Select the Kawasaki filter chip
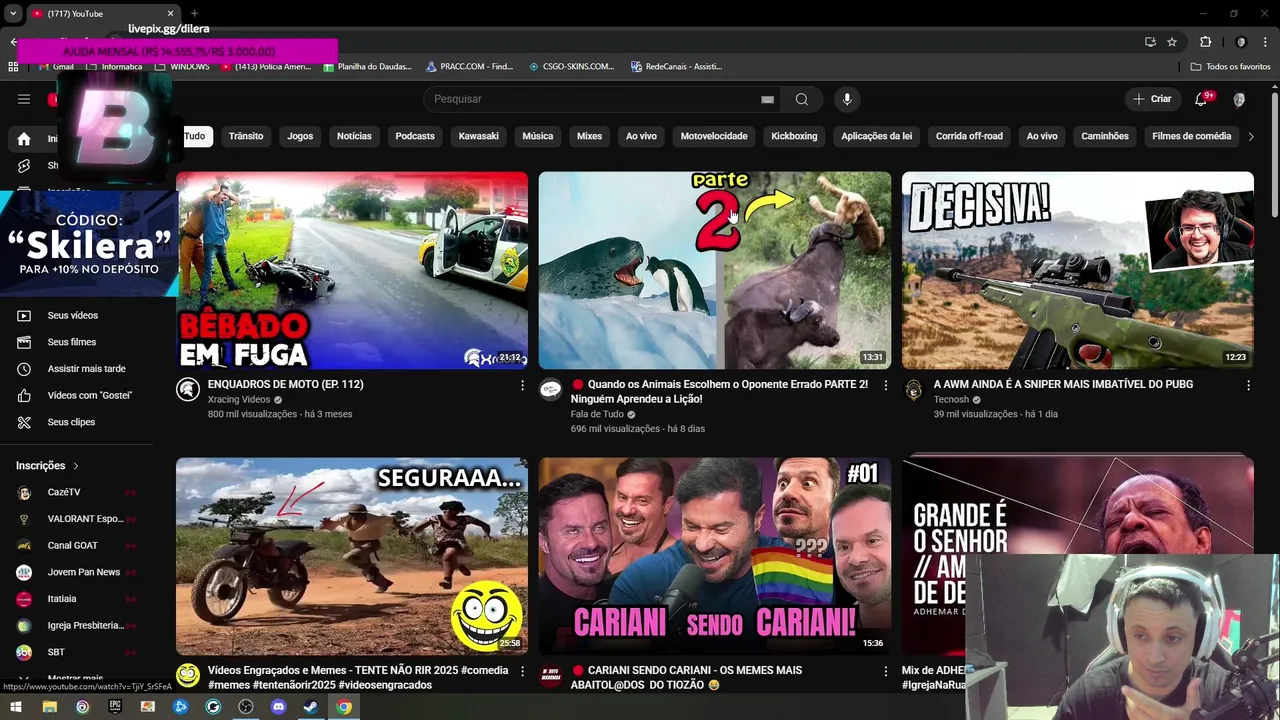Image resolution: width=1280 pixels, height=720 pixels. (478, 136)
